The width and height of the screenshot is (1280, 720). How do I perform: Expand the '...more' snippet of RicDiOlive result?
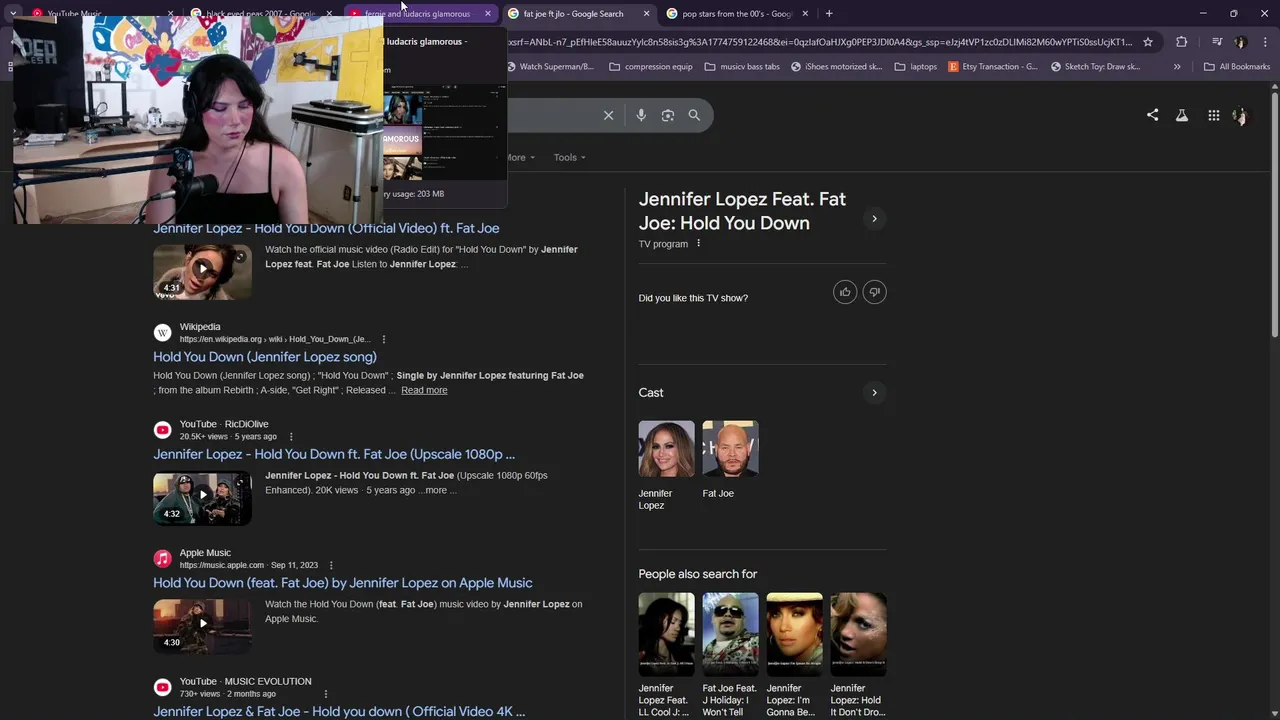(438, 490)
